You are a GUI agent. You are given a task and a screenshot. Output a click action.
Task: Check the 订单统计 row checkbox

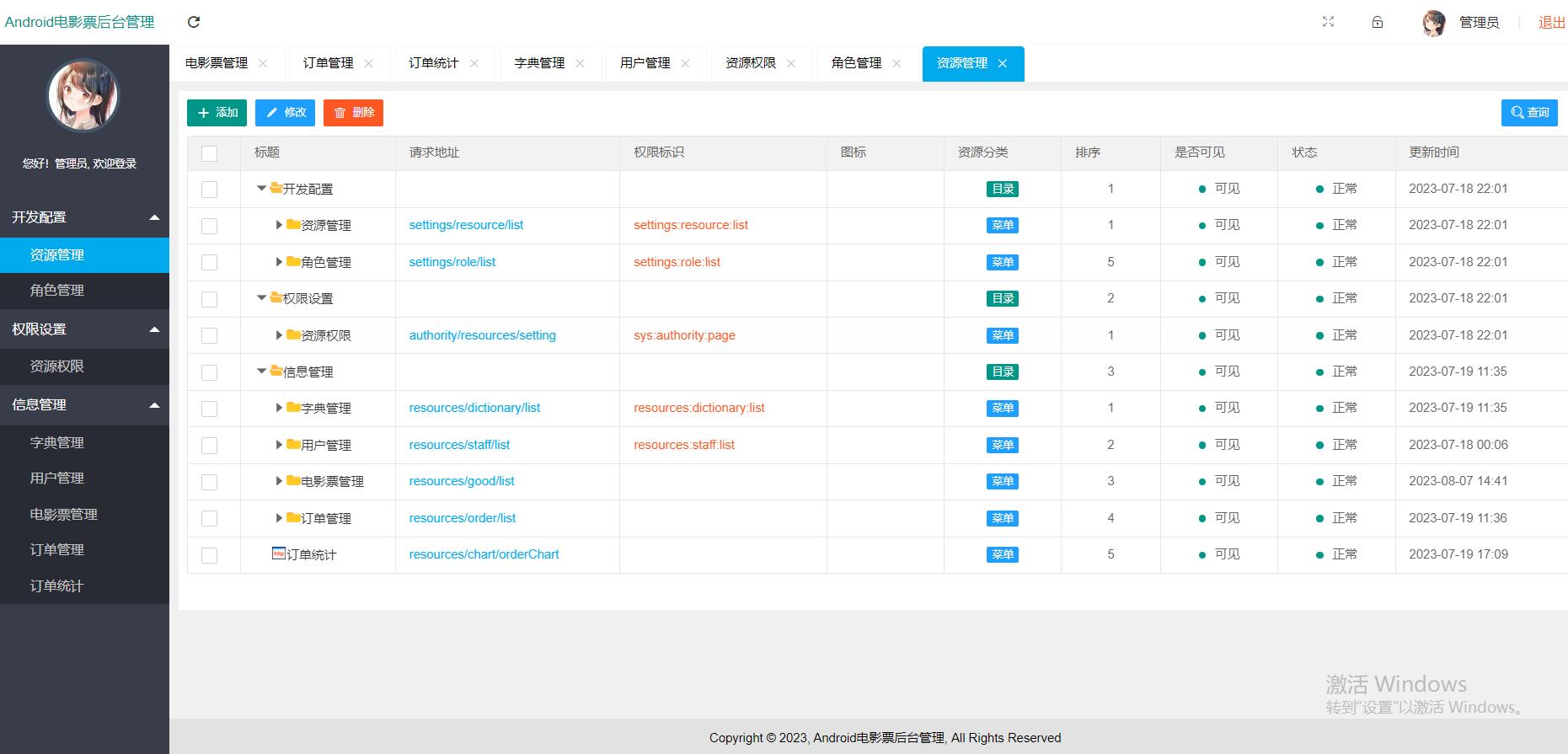[210, 555]
